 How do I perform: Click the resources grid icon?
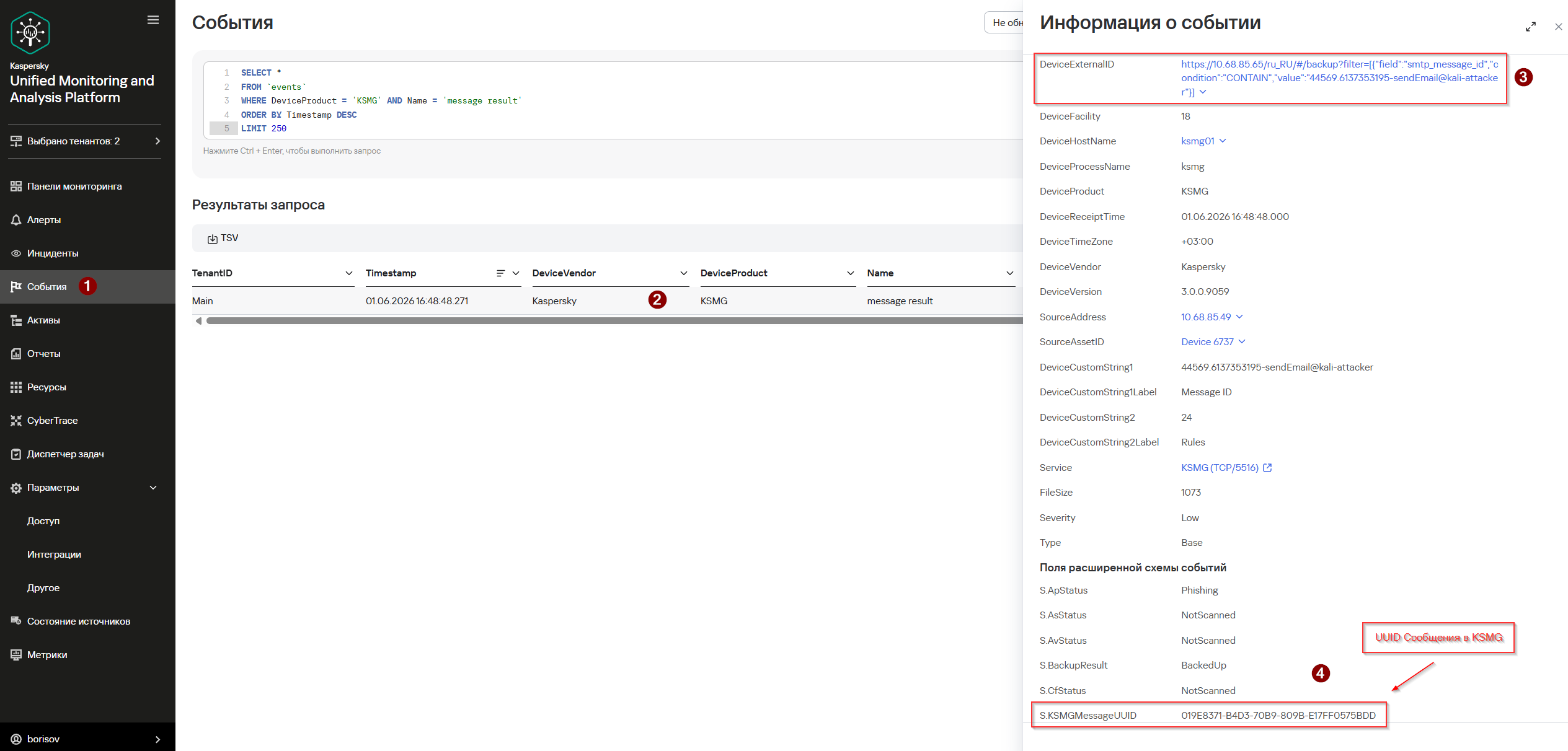16,387
